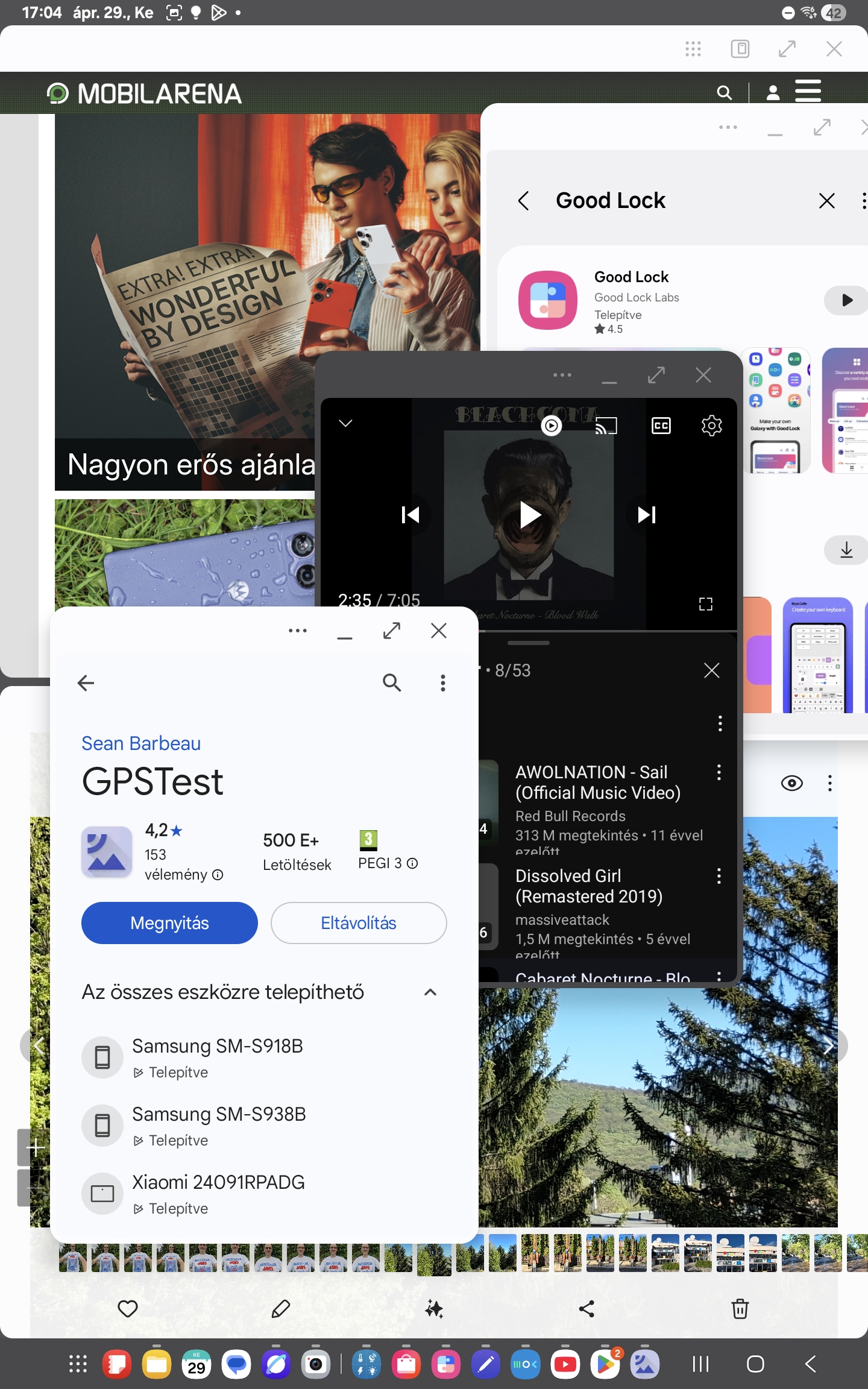Open the Mobilarena hamburger menu
868x1389 pixels.
pos(808,91)
